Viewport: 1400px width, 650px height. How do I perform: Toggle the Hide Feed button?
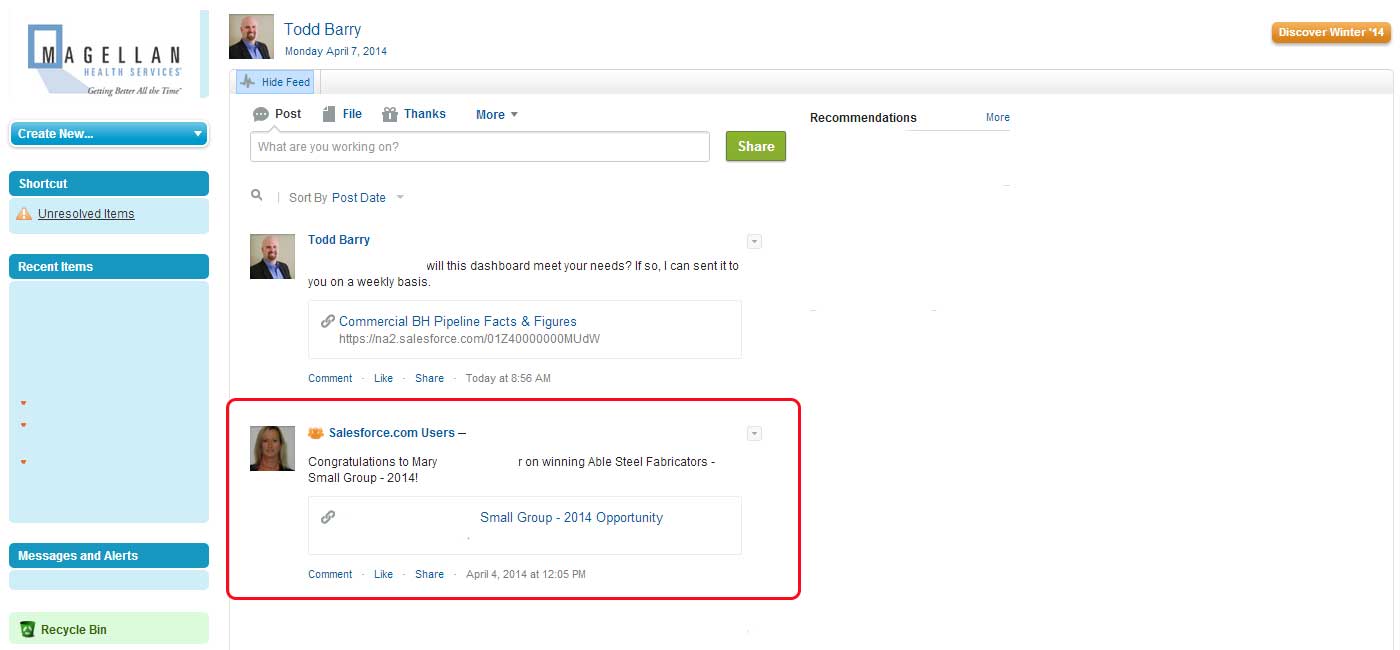pyautogui.click(x=276, y=82)
